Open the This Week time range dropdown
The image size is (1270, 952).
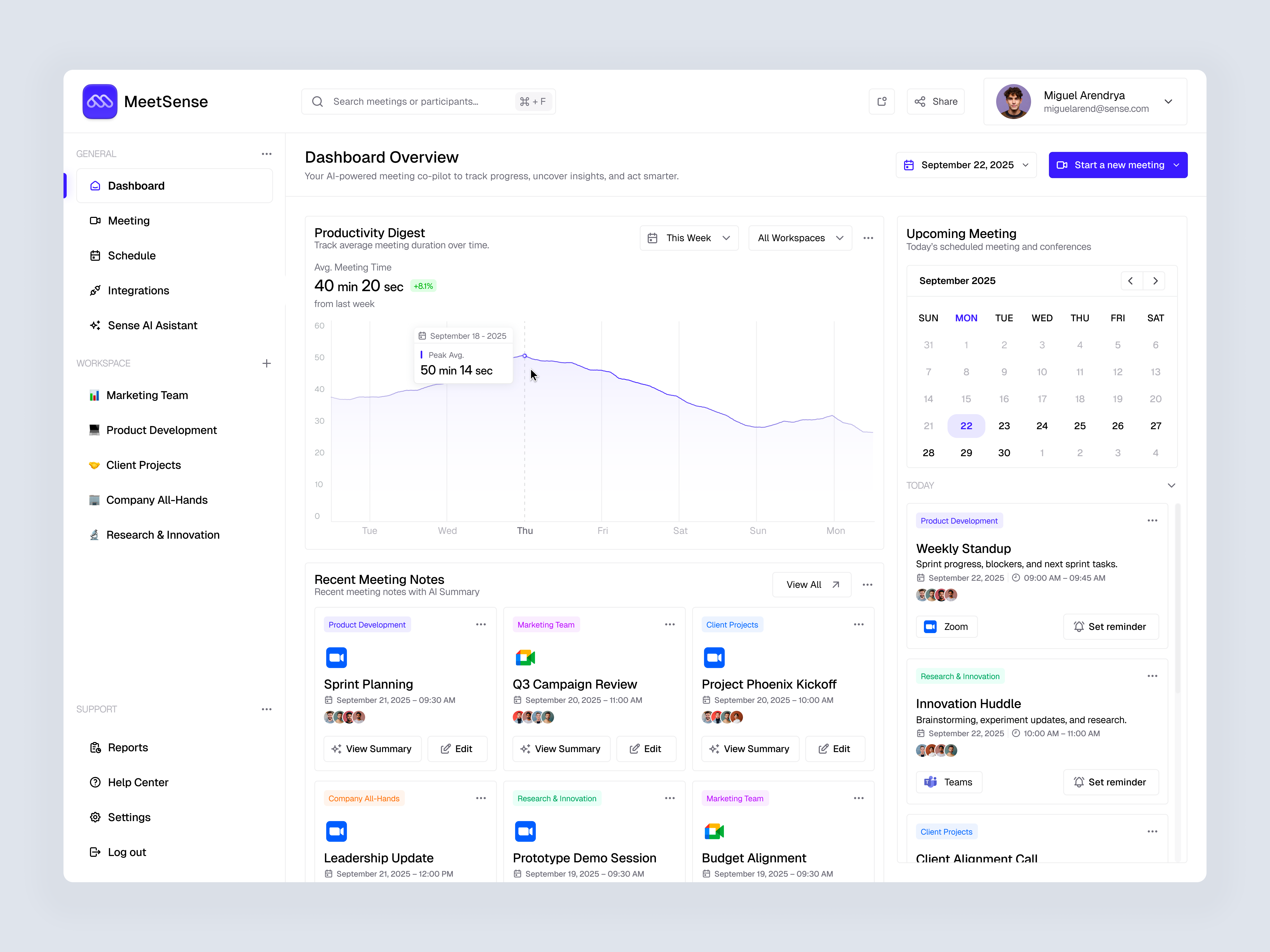pos(688,237)
